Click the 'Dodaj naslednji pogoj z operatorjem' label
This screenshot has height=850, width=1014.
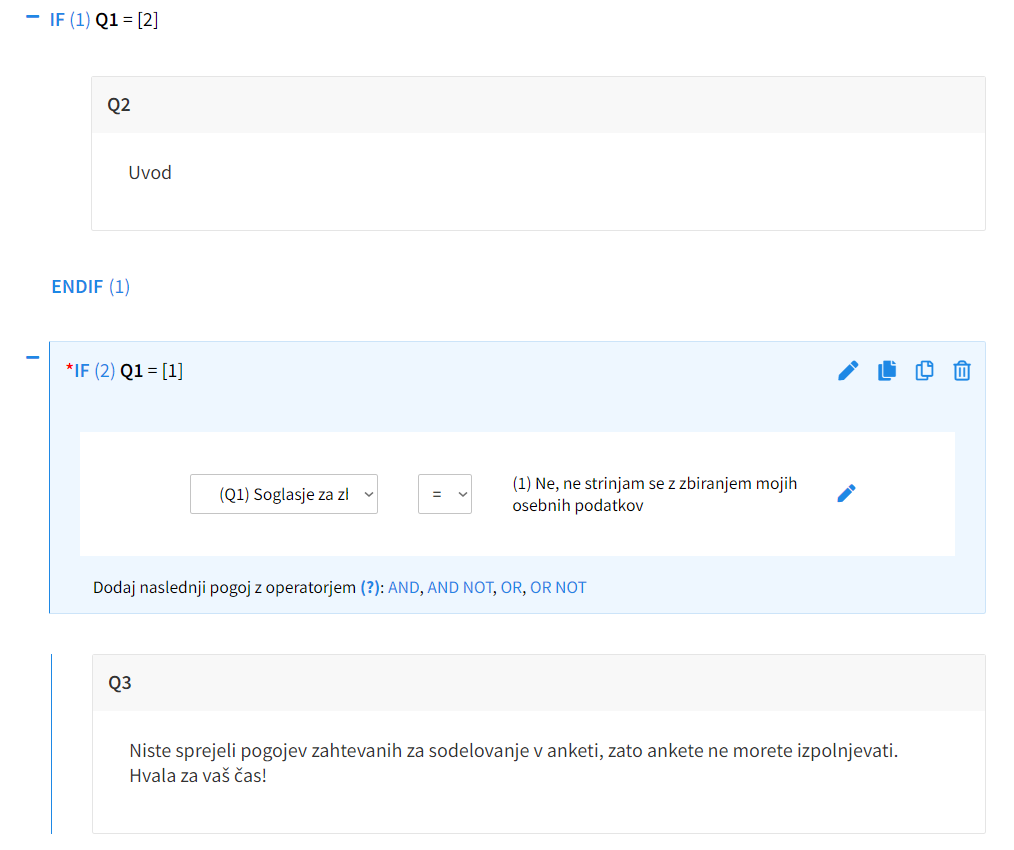[224, 587]
